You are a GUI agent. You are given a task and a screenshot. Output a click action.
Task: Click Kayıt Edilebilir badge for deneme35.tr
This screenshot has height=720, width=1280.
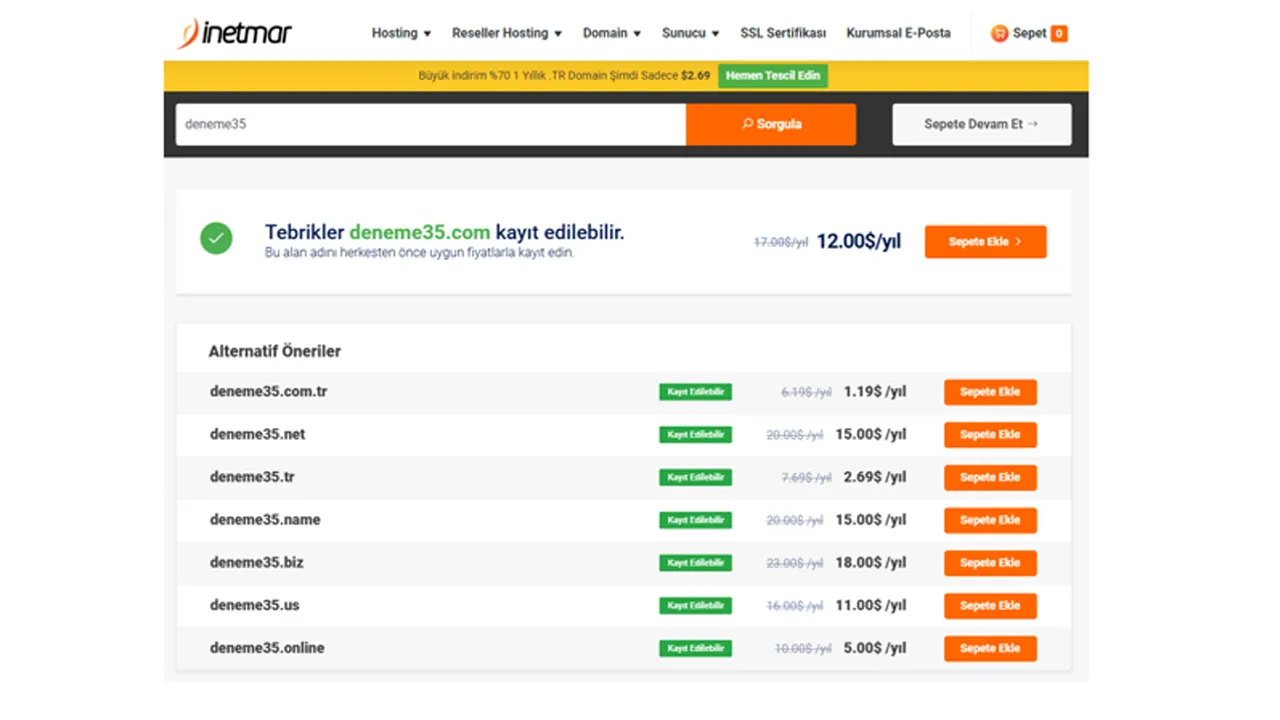tap(695, 477)
